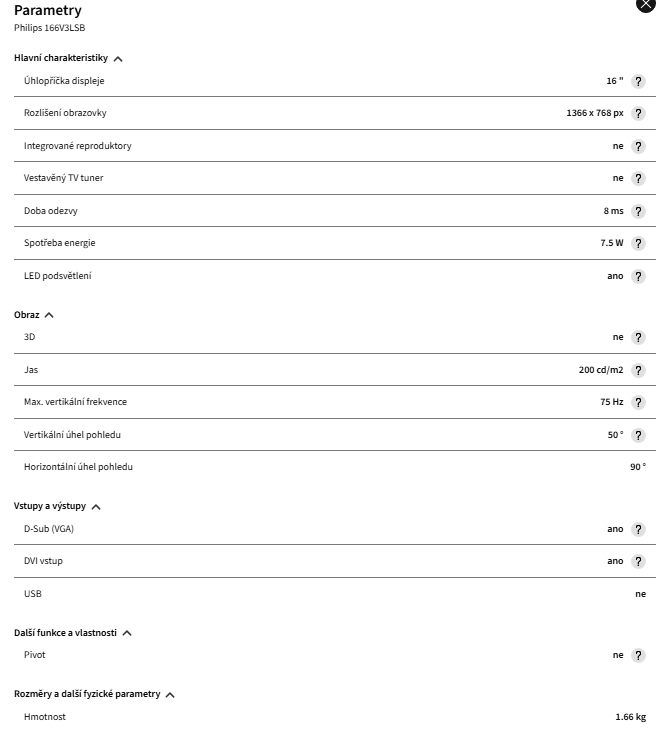Image resolution: width=671 pixels, height=740 pixels.
Task: Open help for Jas parameter
Action: (x=639, y=370)
